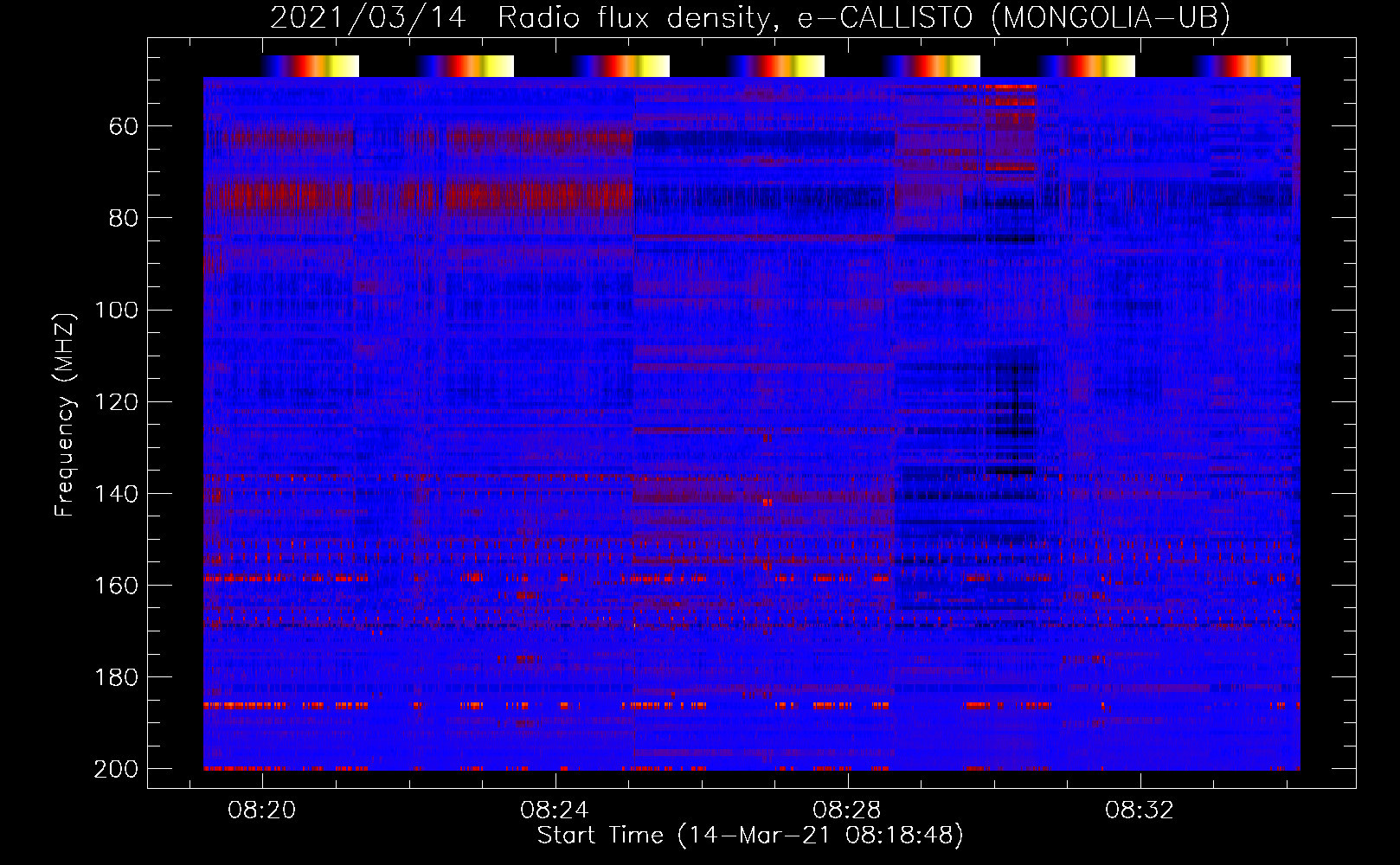Click the "Start Time (14-Mar-21 08:18:48)" x-axis label
Screen dimensions: 1400x865
click(x=750, y=836)
